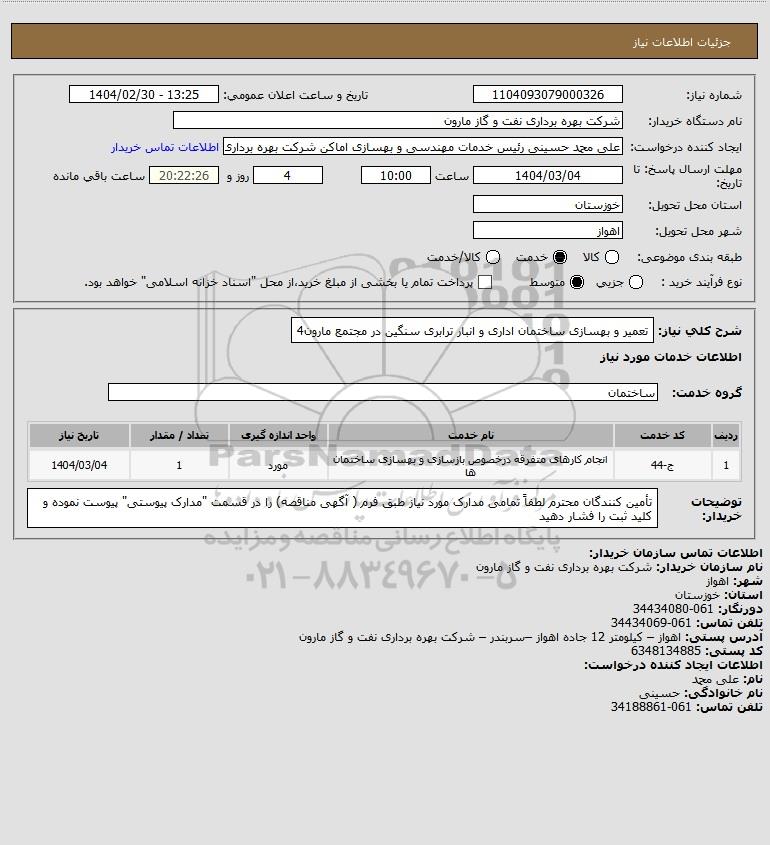Click the service name cell انجام کارهای متفرقه
The image size is (770, 845).
(x=470, y=465)
